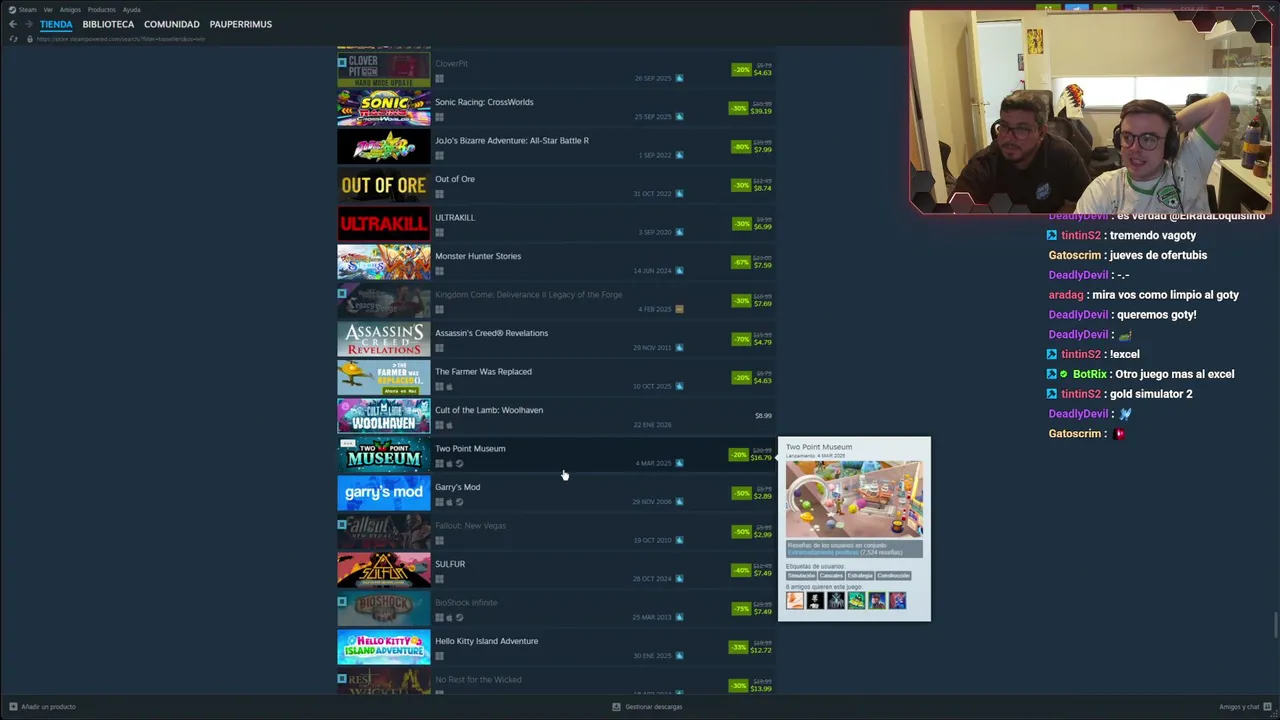1280x720 pixels.
Task: Click the Casuales tag in the tooltip
Action: coord(831,576)
